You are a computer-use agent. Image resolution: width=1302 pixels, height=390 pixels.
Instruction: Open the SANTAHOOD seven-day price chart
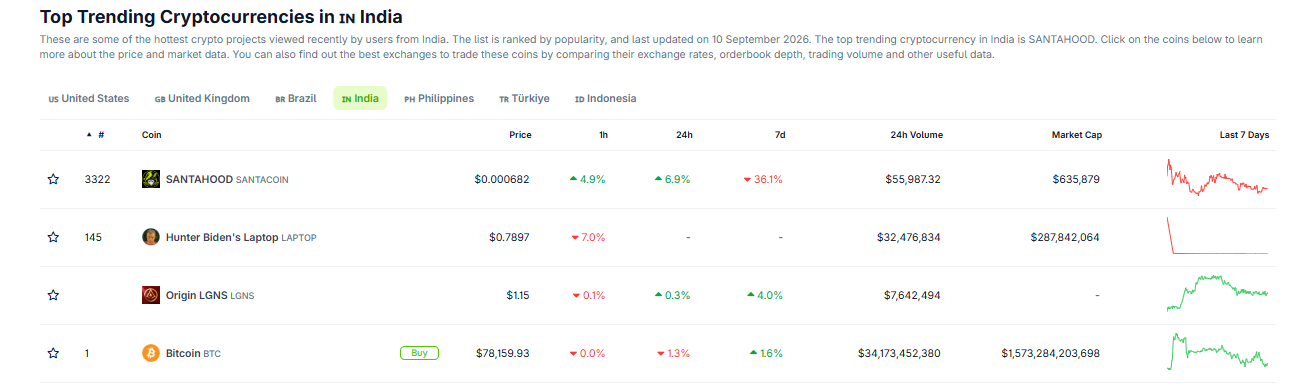click(1217, 178)
